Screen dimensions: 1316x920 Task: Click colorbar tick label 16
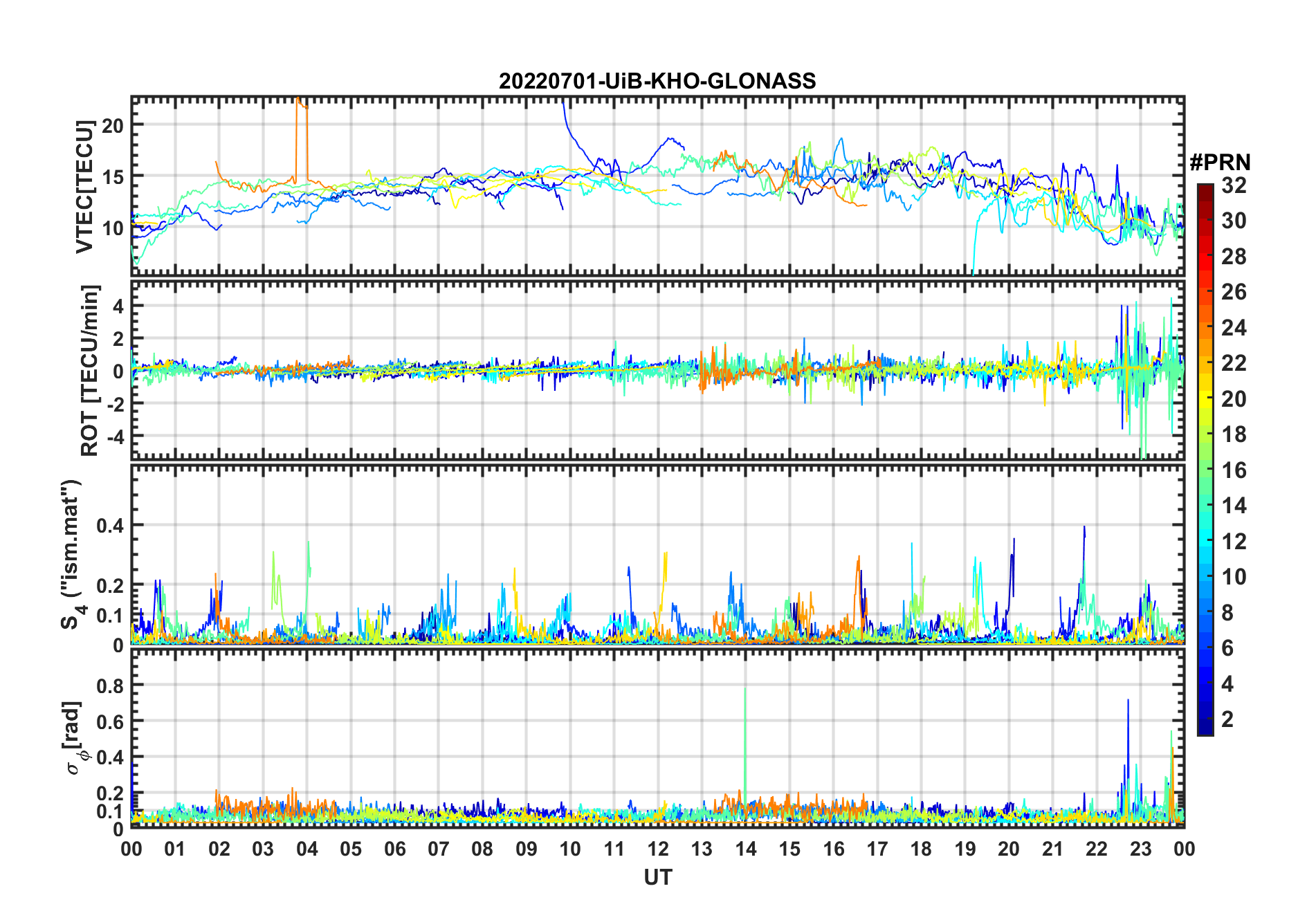point(1234,470)
